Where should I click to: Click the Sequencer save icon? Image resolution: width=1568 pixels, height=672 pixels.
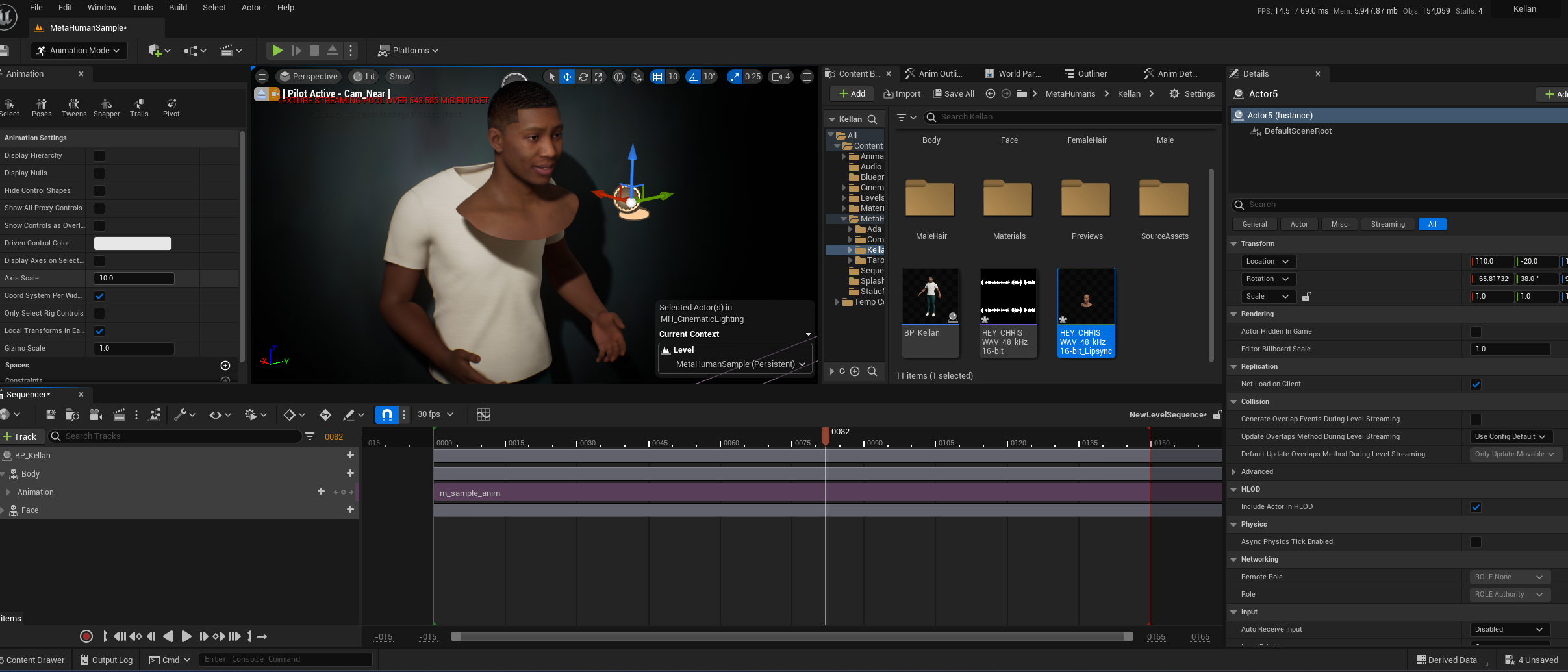pyautogui.click(x=51, y=414)
